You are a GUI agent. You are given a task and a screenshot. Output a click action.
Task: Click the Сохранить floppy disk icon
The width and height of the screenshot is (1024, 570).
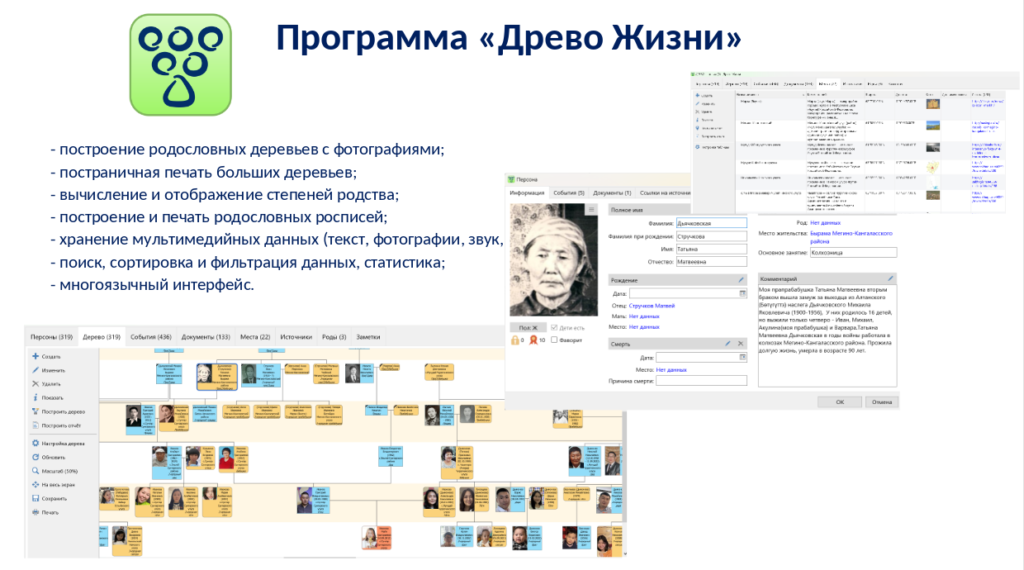pos(35,498)
